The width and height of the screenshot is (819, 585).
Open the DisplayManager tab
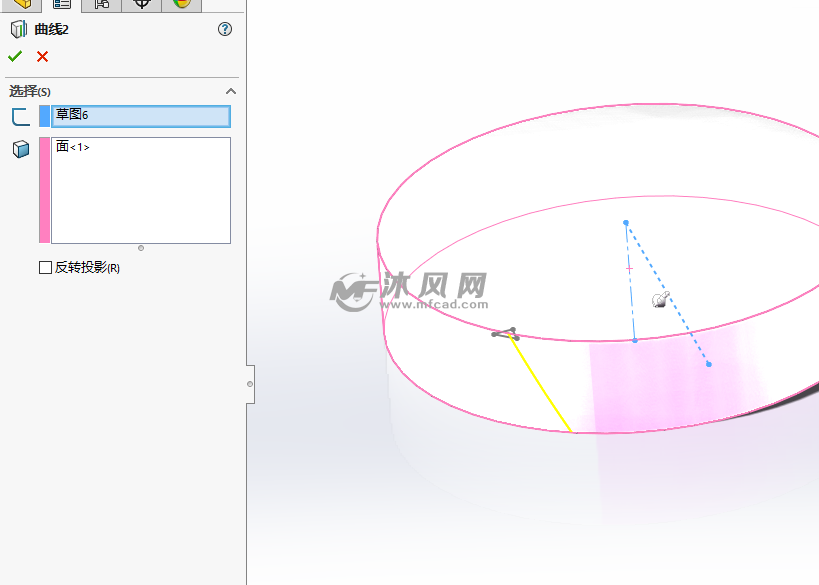181,4
